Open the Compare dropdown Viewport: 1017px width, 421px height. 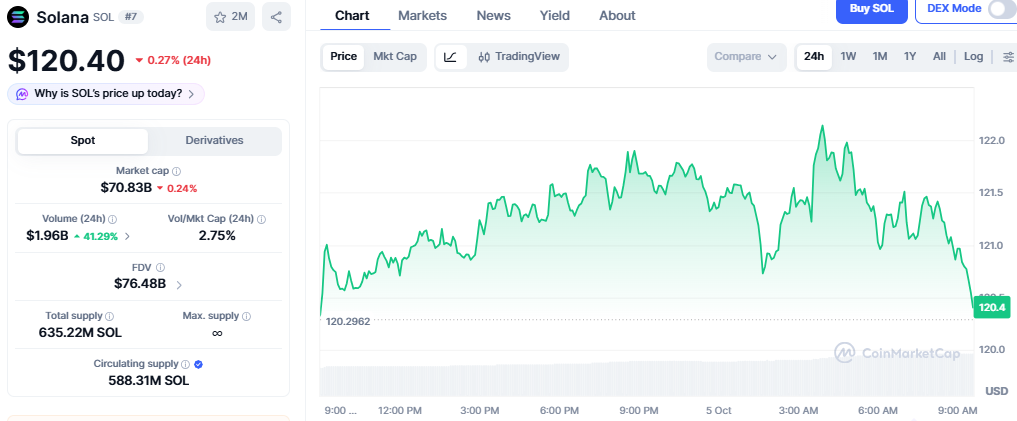point(746,57)
